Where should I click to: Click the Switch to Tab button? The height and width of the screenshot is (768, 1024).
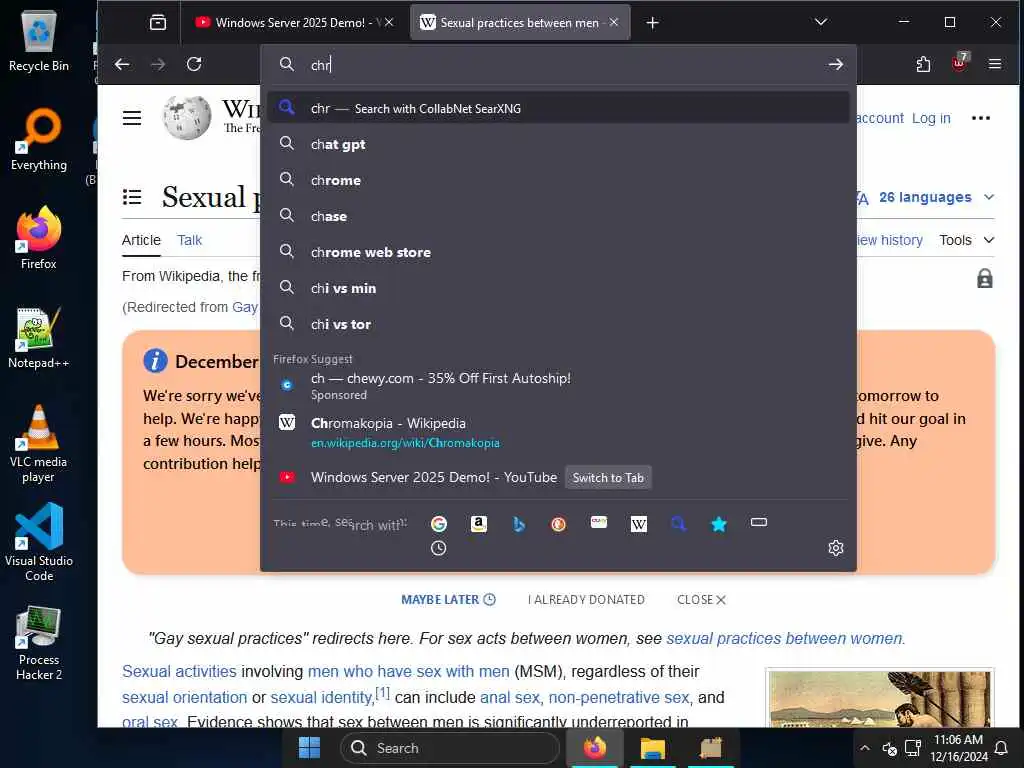pos(608,477)
